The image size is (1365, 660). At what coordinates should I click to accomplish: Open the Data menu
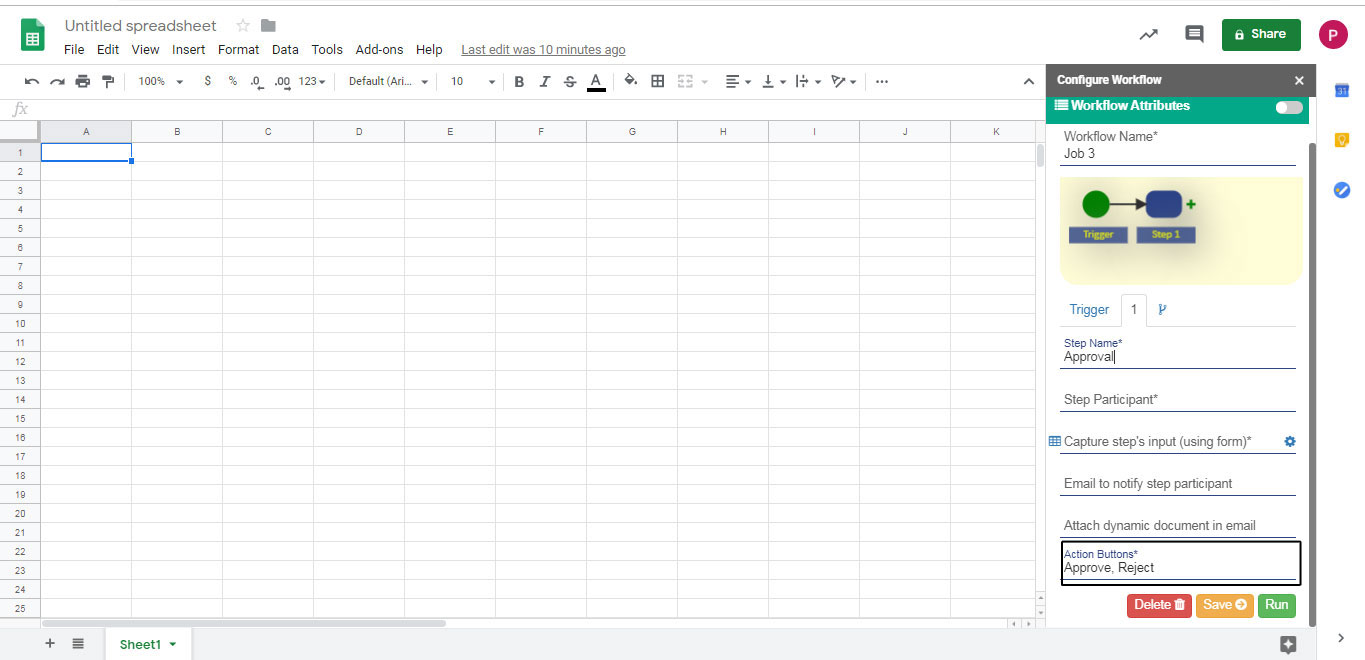tap(285, 49)
